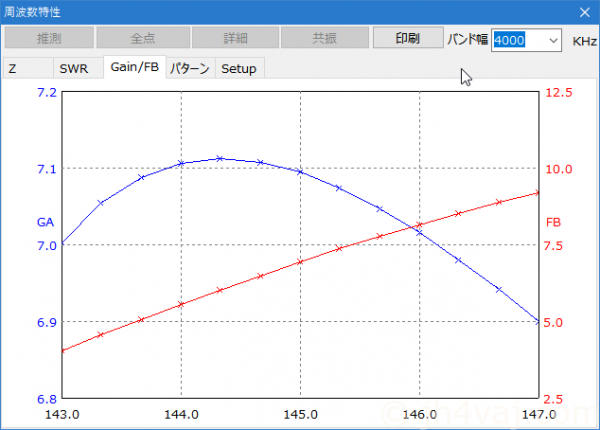Switch to the Z tab
Image resolution: width=600 pixels, height=430 pixels.
coord(13,68)
